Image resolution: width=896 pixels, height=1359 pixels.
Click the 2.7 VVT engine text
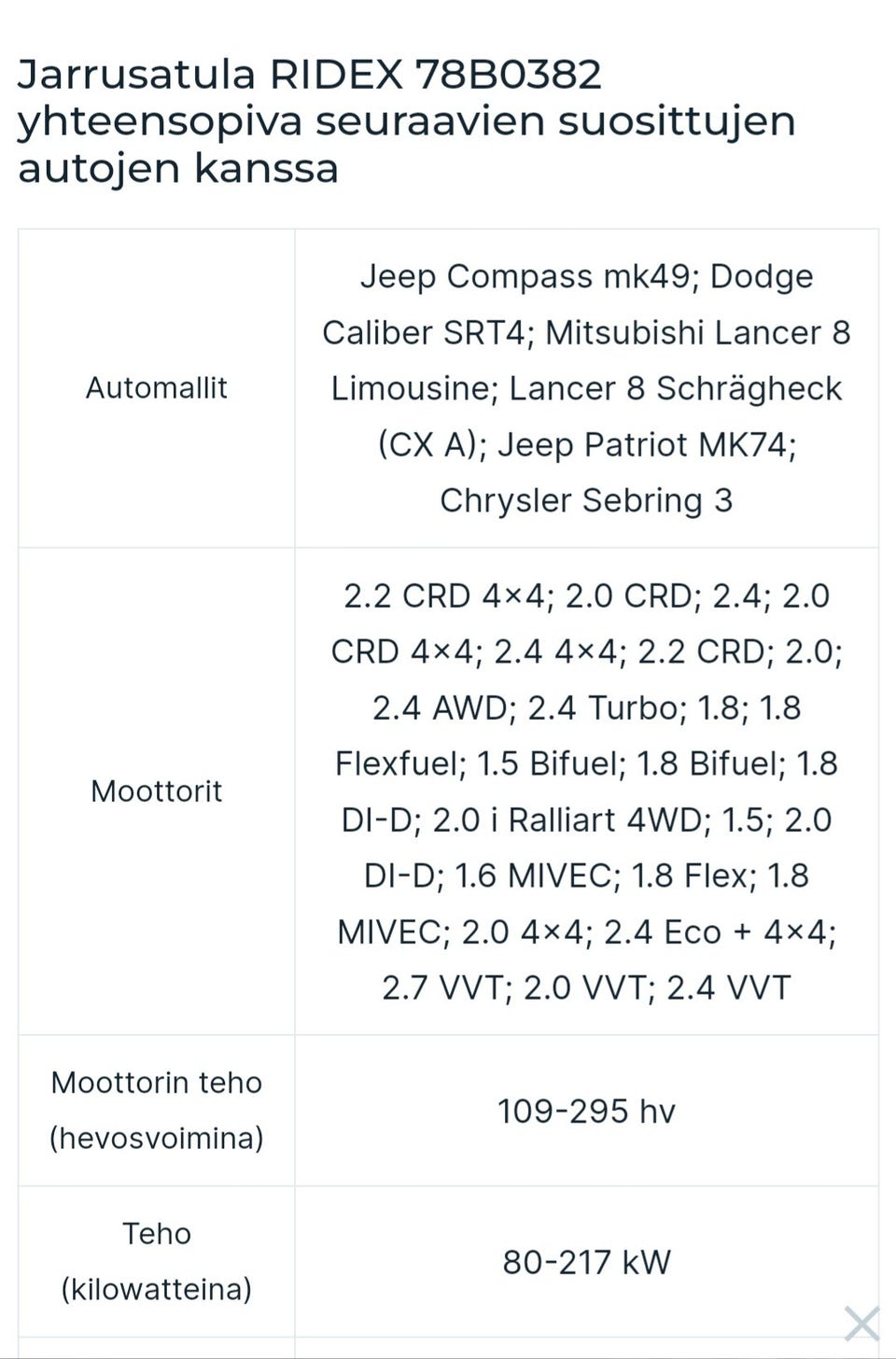(x=442, y=988)
